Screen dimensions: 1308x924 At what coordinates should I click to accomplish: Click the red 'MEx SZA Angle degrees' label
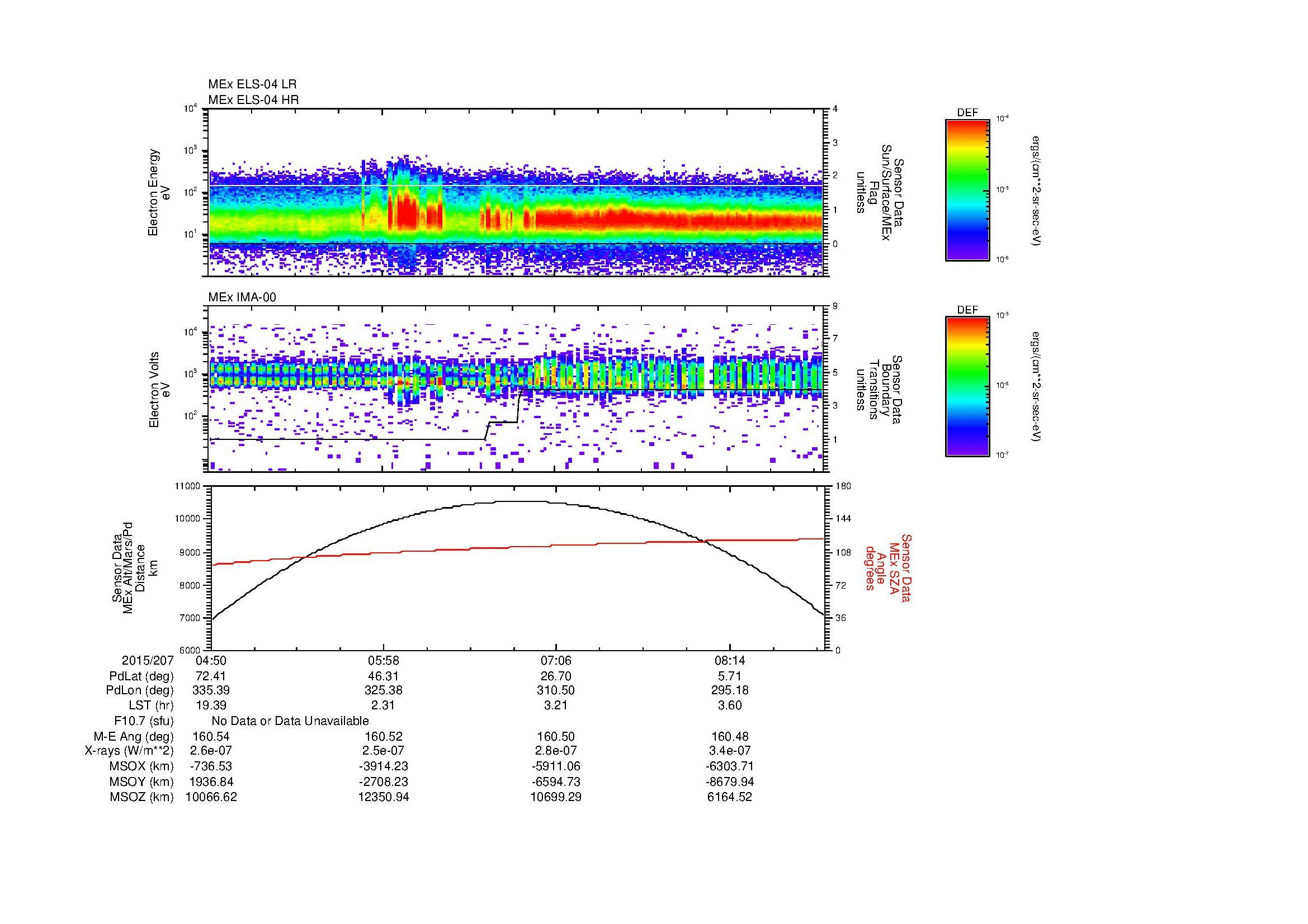(888, 567)
